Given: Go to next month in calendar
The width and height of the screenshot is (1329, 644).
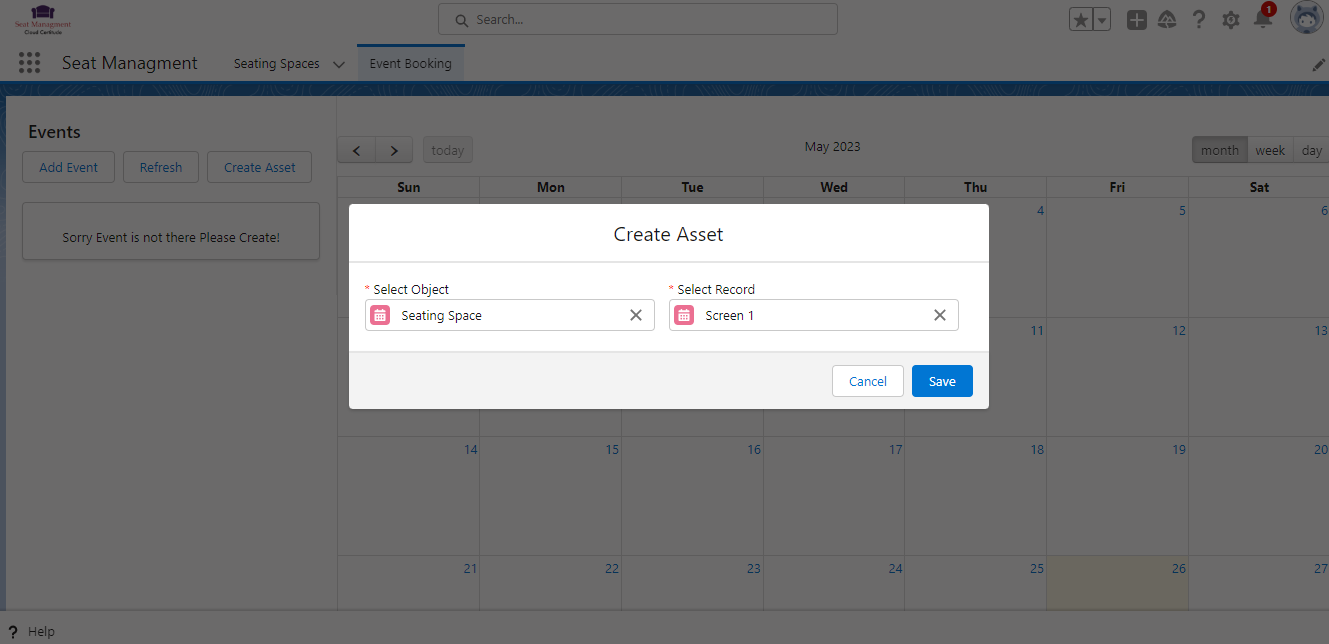Looking at the screenshot, I should point(394,151).
